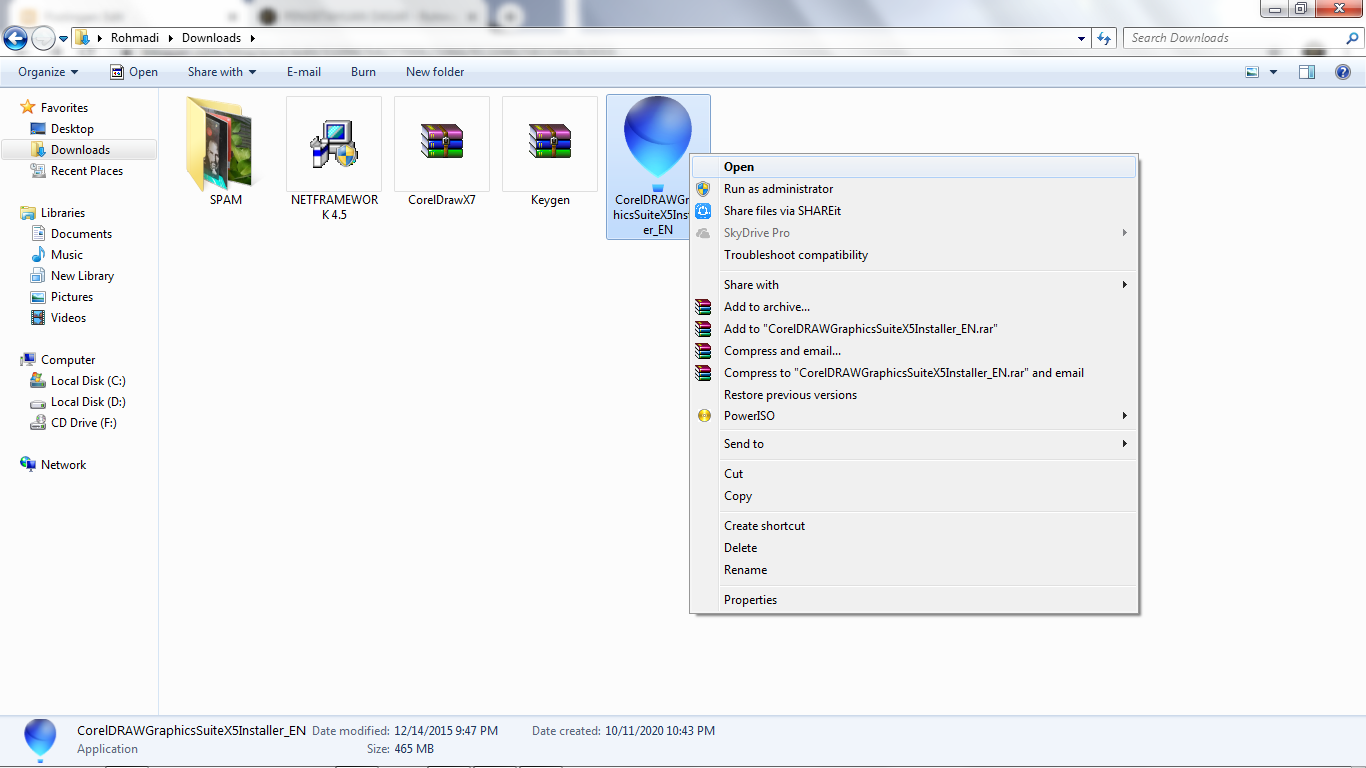The height and width of the screenshot is (768, 1366).
Task: Select Computer in the navigation pane
Action: 68,360
